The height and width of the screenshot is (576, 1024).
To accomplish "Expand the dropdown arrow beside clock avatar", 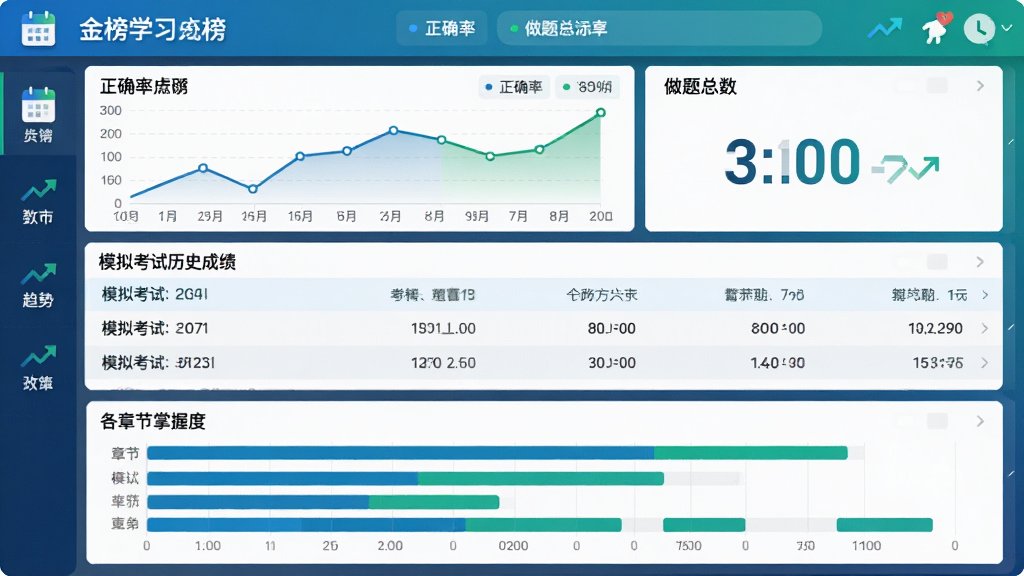I will pos(1006,28).
